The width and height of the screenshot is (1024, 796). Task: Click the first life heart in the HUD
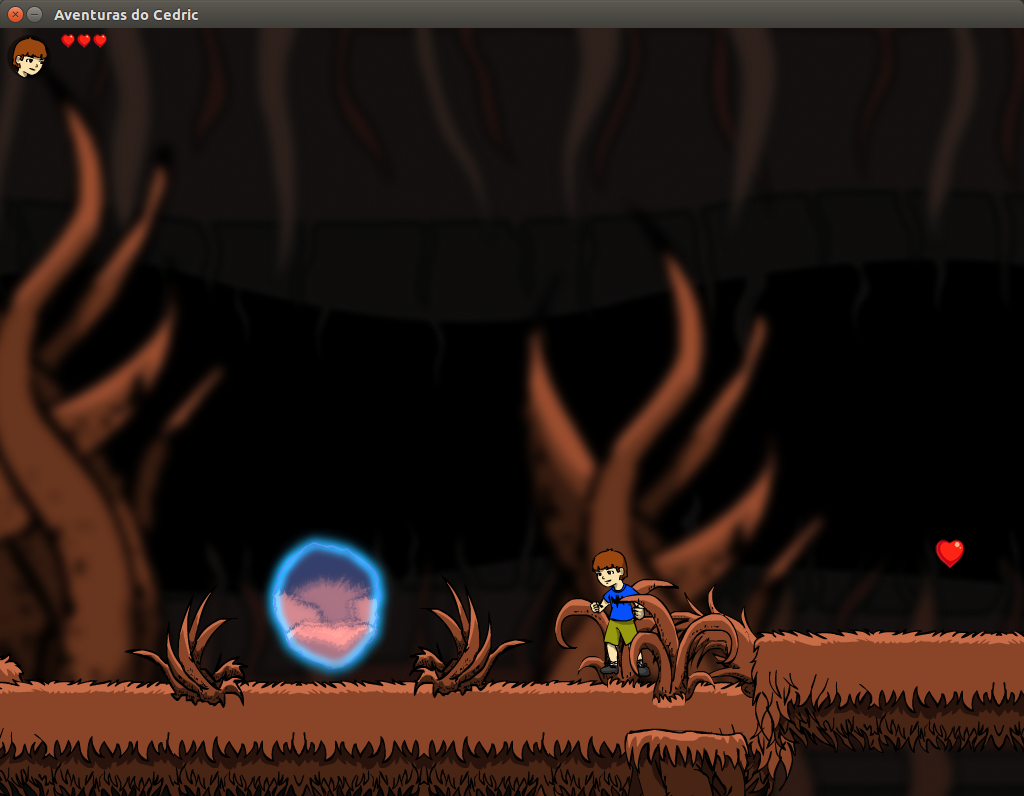68,41
